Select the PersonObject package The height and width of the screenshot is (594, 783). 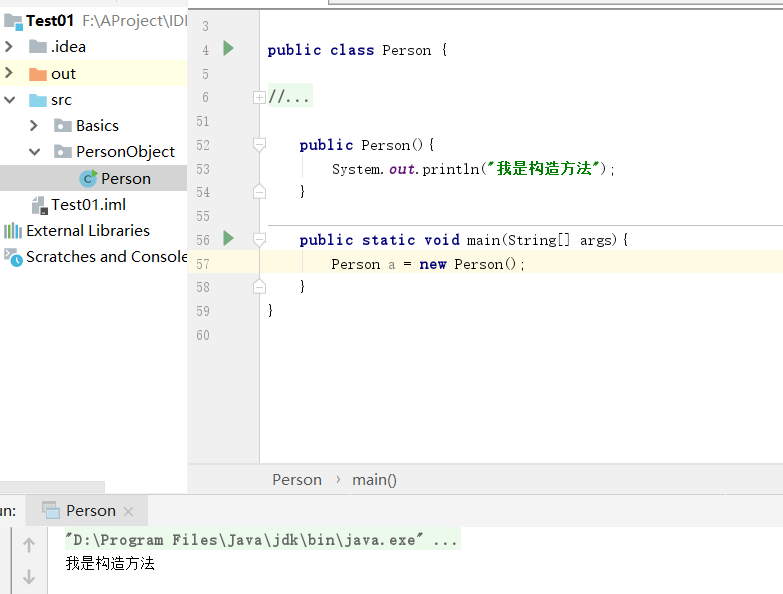125,152
